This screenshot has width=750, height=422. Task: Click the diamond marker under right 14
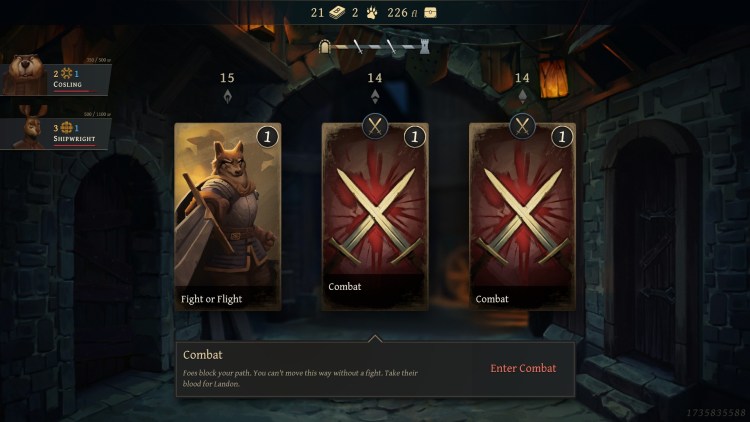tap(522, 97)
